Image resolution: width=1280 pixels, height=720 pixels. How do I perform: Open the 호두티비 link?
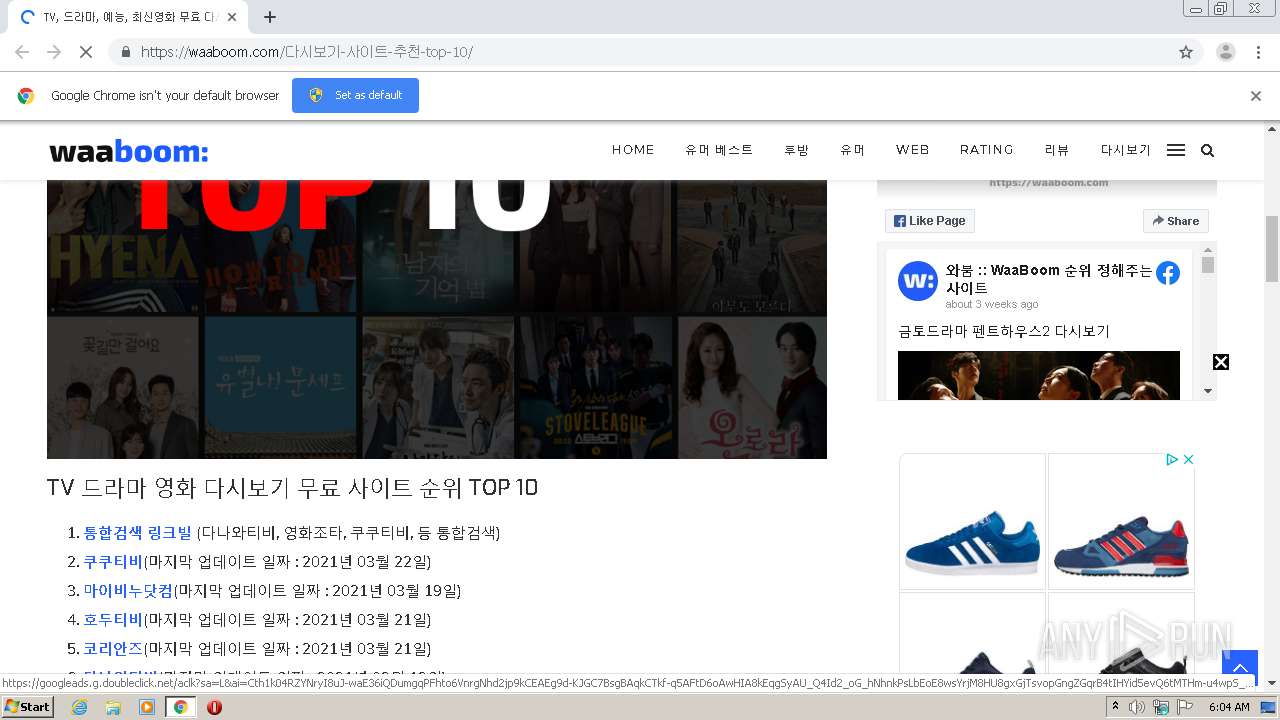click(x=113, y=620)
